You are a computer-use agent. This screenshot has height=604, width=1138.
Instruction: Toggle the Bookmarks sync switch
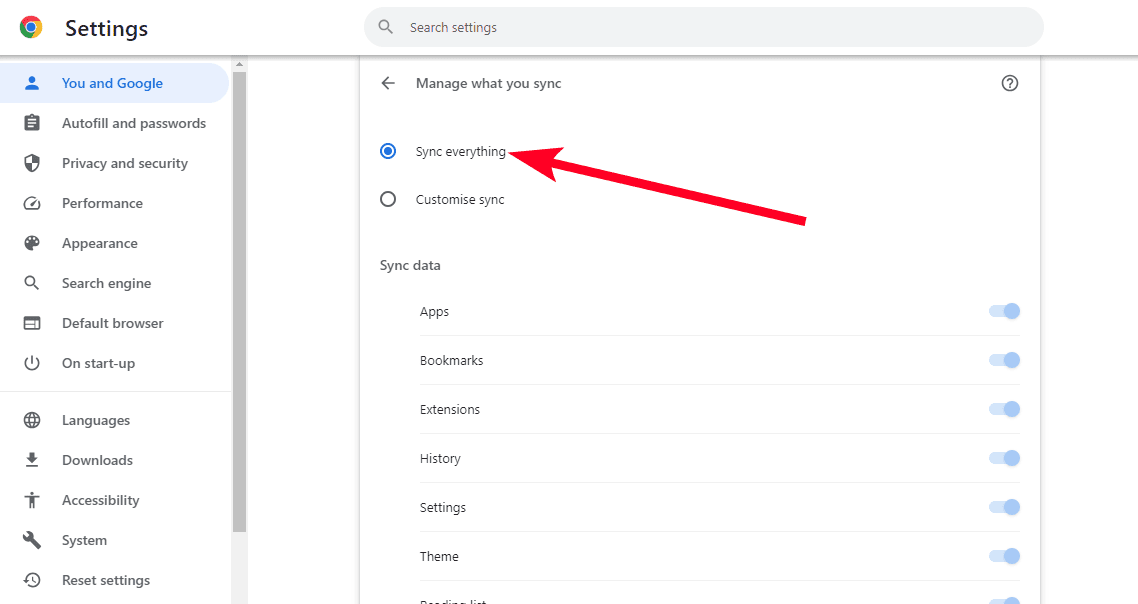point(1004,360)
